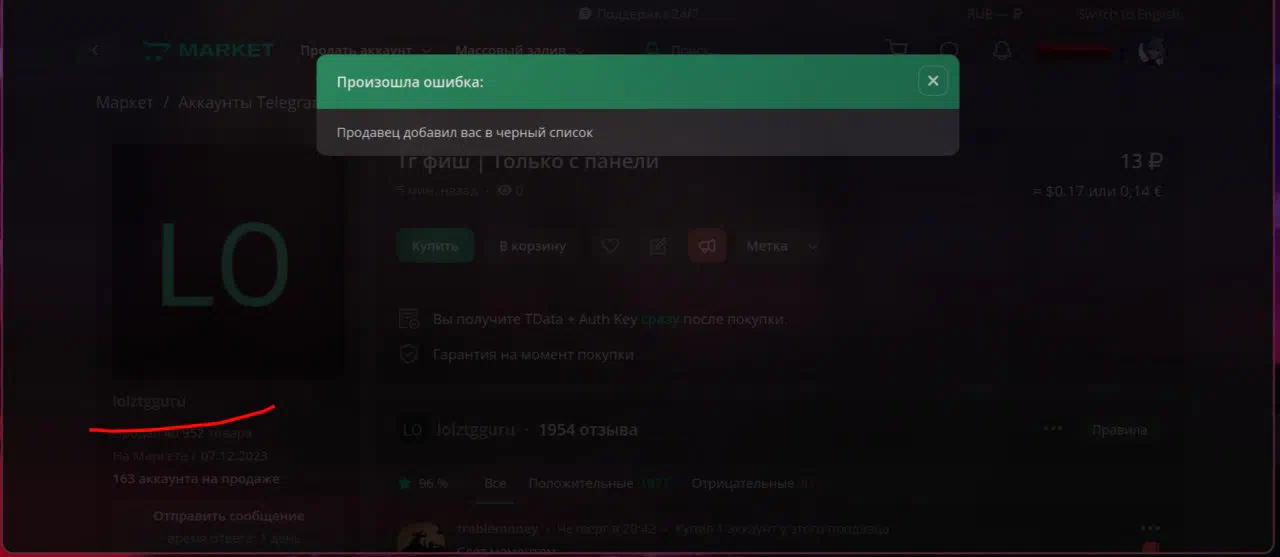Go back using the left arrow
1280x557 pixels.
coord(96,50)
